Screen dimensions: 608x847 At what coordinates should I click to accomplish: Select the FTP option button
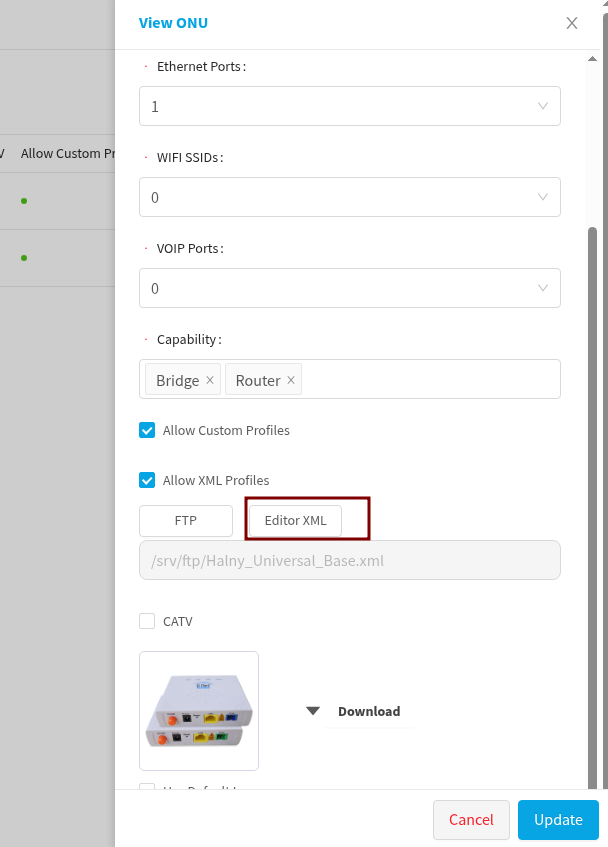(x=186, y=521)
